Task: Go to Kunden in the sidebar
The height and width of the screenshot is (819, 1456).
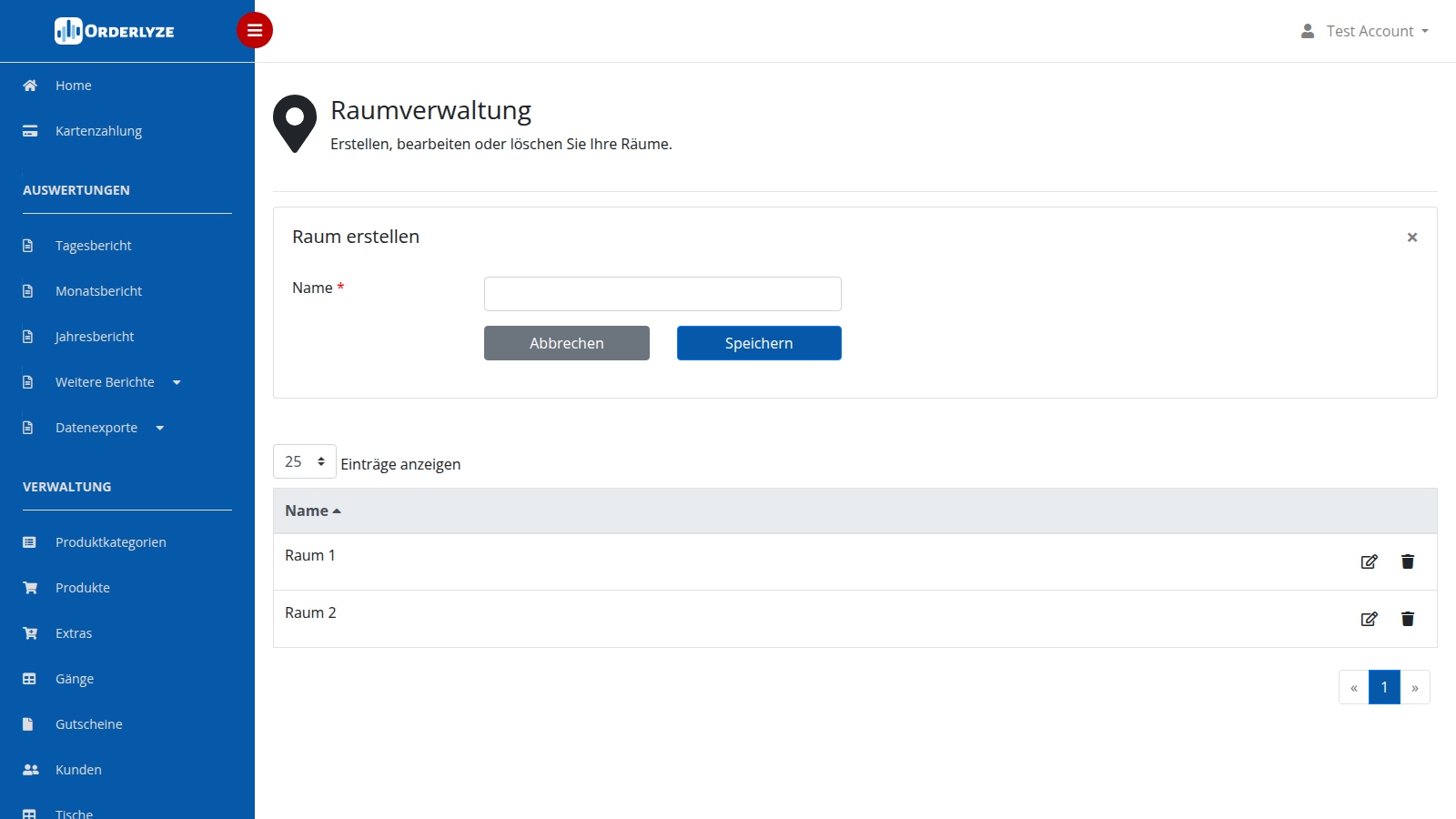Action: [78, 770]
